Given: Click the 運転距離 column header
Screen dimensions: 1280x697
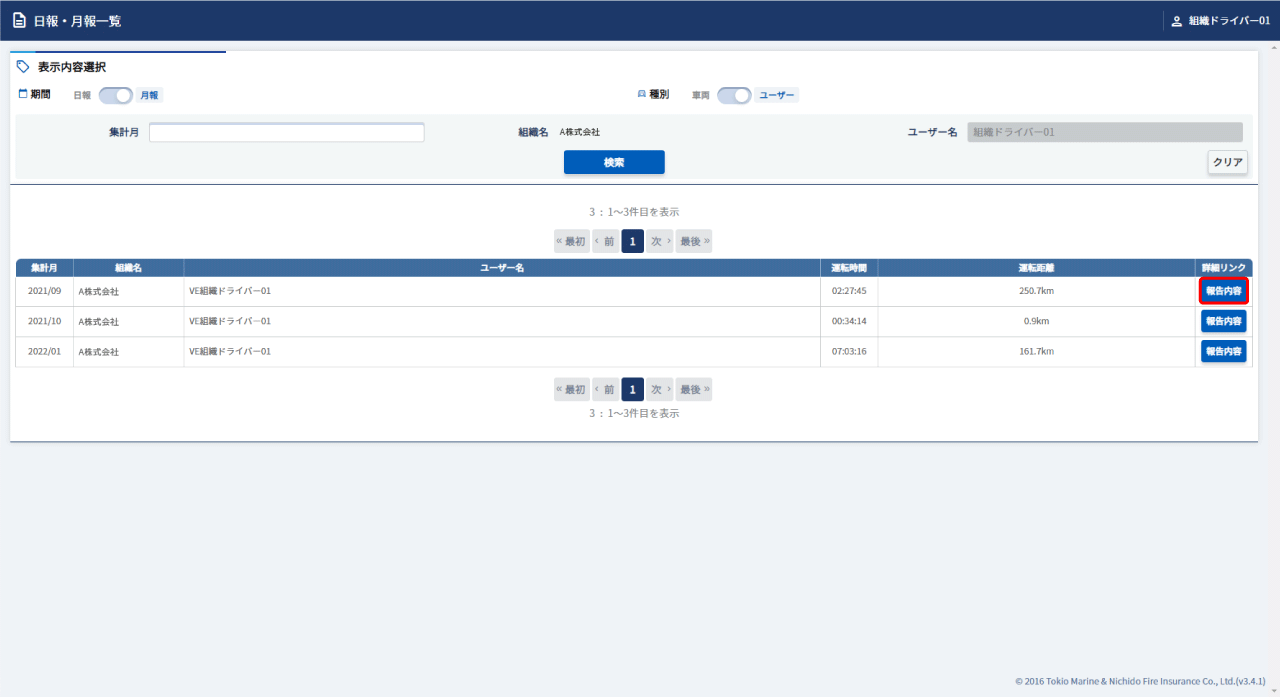Looking at the screenshot, I should (1036, 268).
